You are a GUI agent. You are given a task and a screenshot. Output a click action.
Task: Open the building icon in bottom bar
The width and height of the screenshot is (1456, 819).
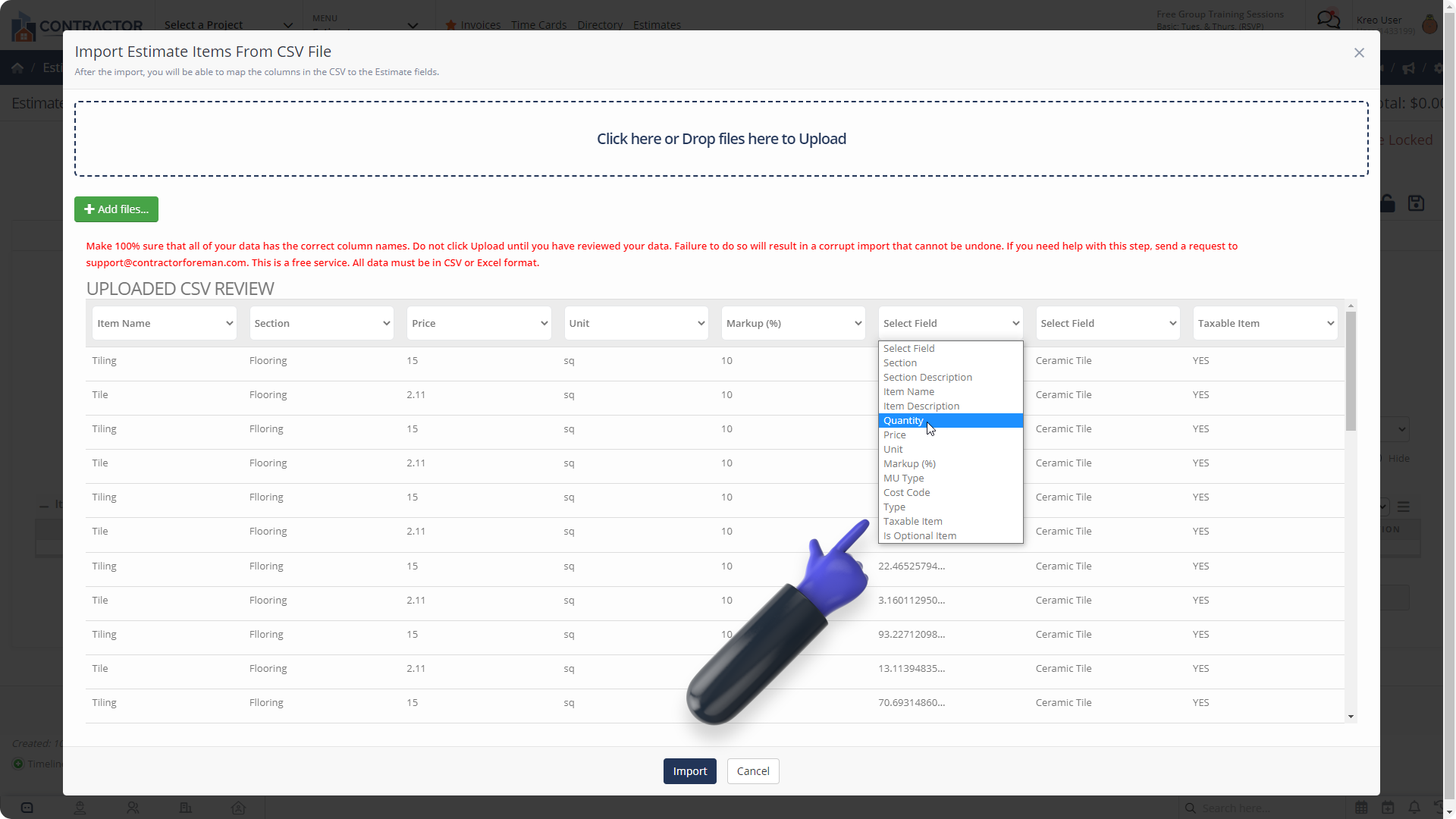(x=185, y=808)
